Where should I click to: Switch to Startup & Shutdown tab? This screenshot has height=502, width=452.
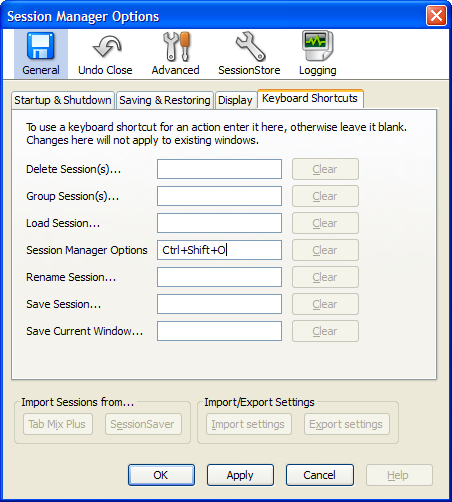pyautogui.click(x=63, y=100)
